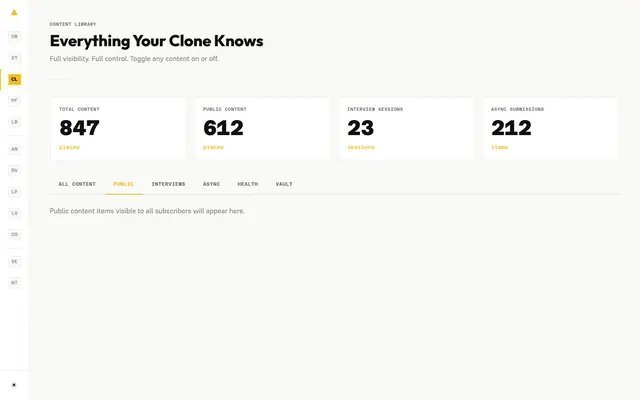Screen dimensions: 640x400
Task: Click the yellow triangle logo icon
Action: [x=14, y=12]
